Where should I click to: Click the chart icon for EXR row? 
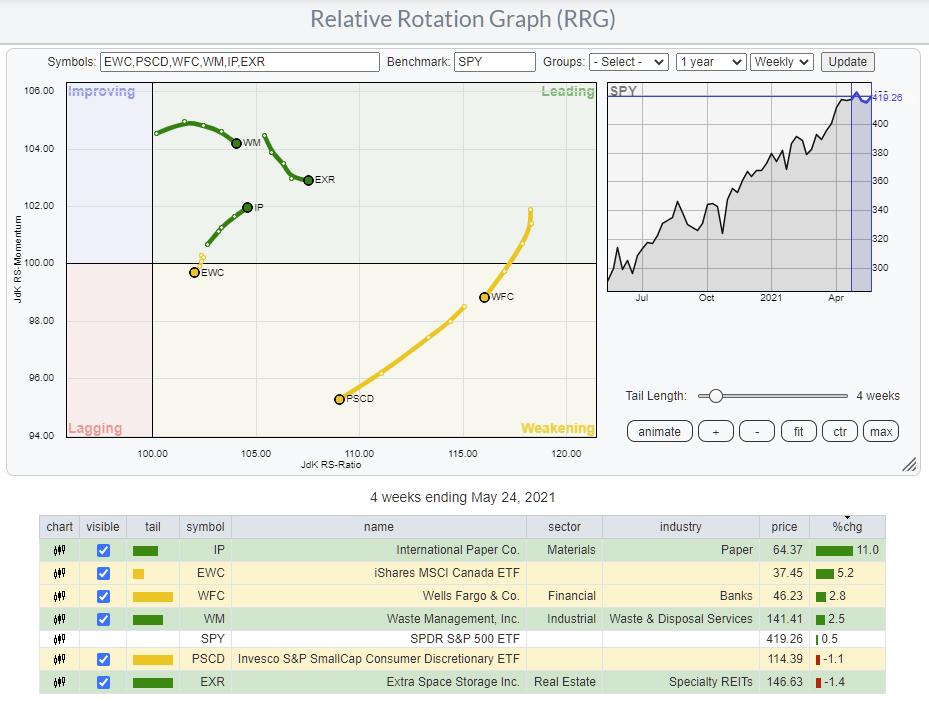tap(60, 682)
